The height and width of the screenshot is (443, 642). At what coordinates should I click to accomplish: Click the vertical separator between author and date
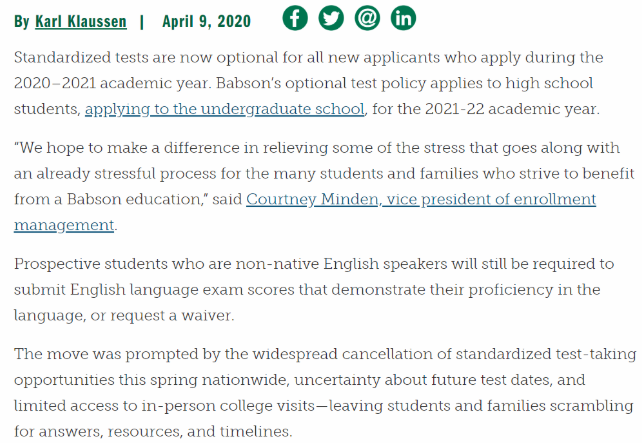140,20
